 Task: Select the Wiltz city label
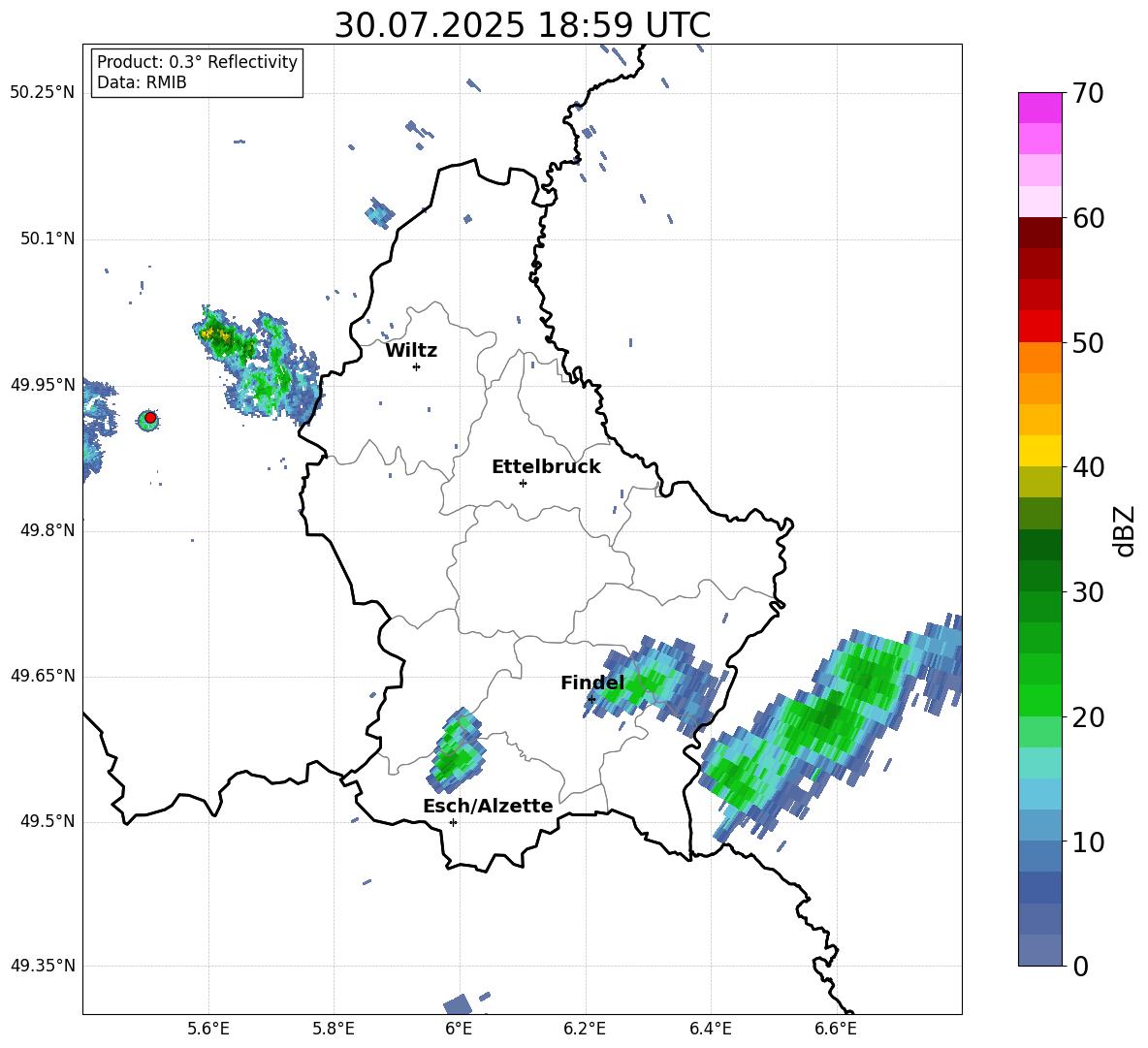pyautogui.click(x=411, y=351)
